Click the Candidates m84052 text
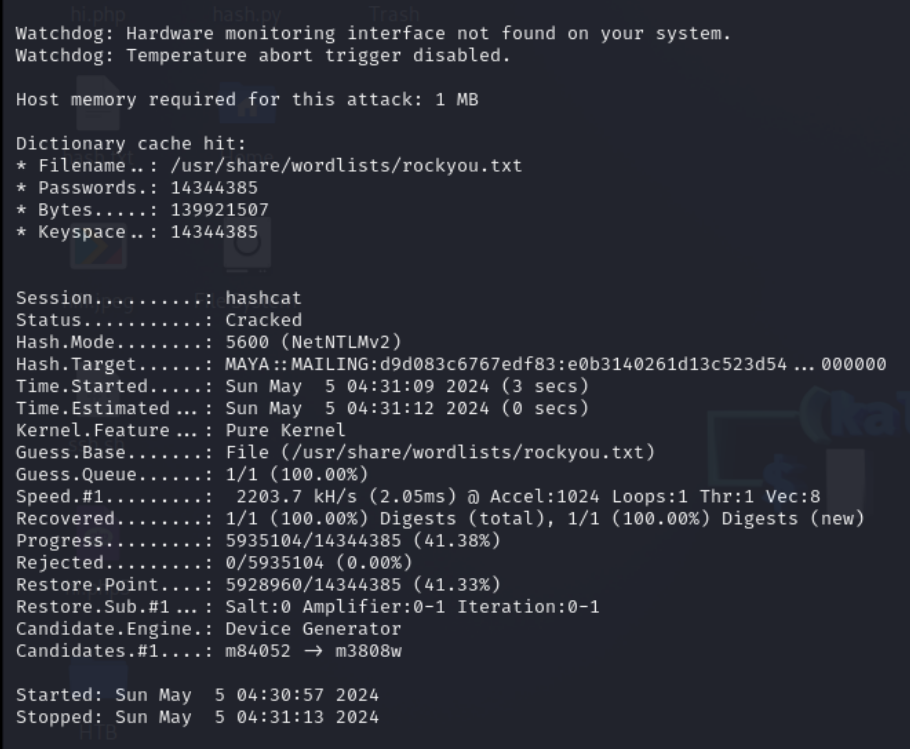 258,650
